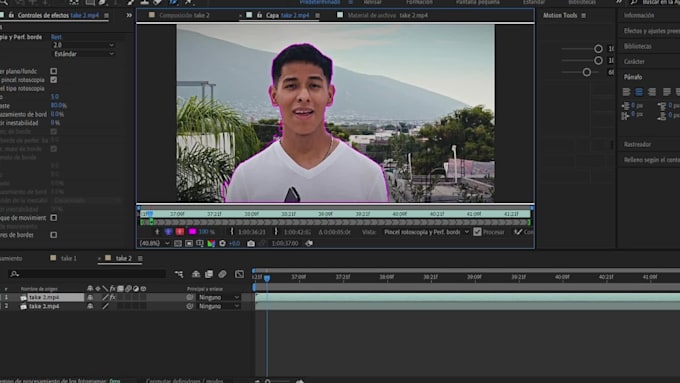Open the Párrafo panel

tap(633, 77)
